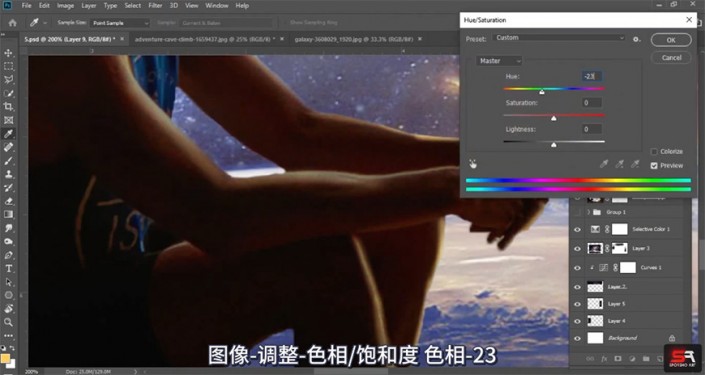Expand the Group 1 folder chevron
The height and width of the screenshot is (375, 705).
(x=589, y=212)
